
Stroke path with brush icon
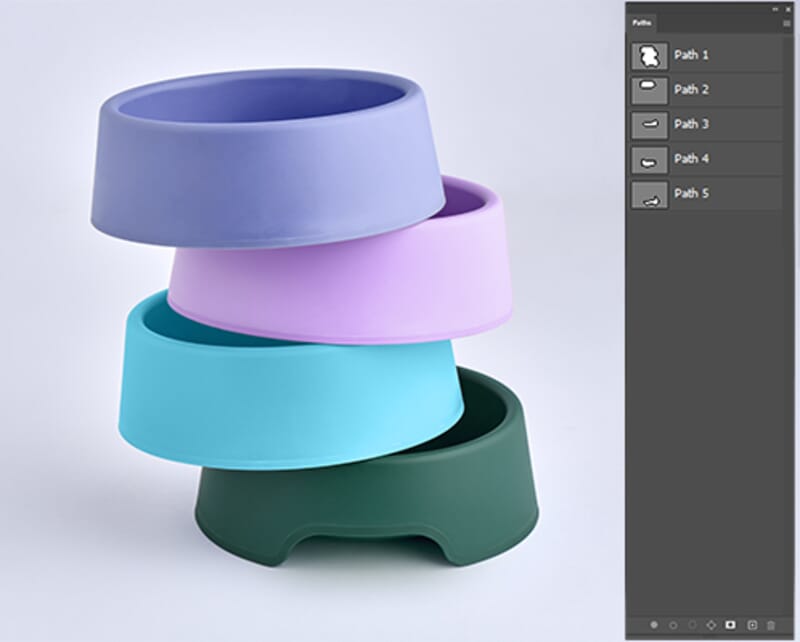673,625
